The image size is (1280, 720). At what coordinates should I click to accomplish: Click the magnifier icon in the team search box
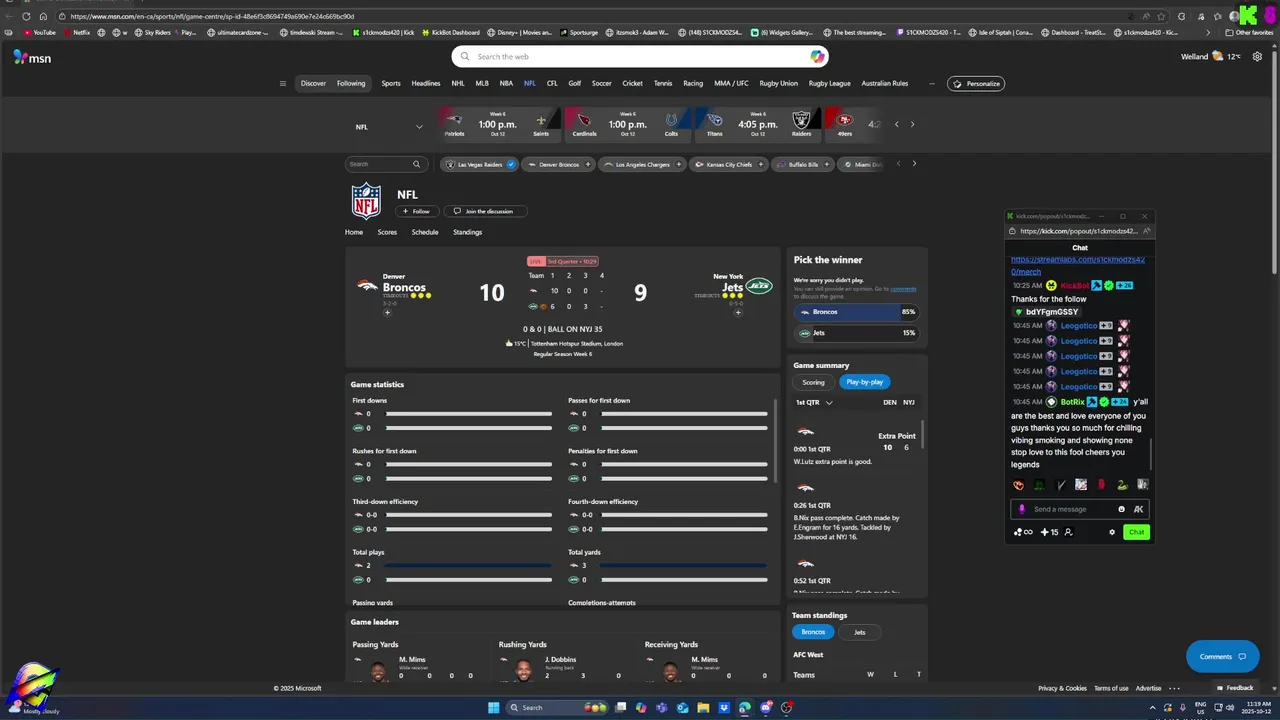(416, 164)
